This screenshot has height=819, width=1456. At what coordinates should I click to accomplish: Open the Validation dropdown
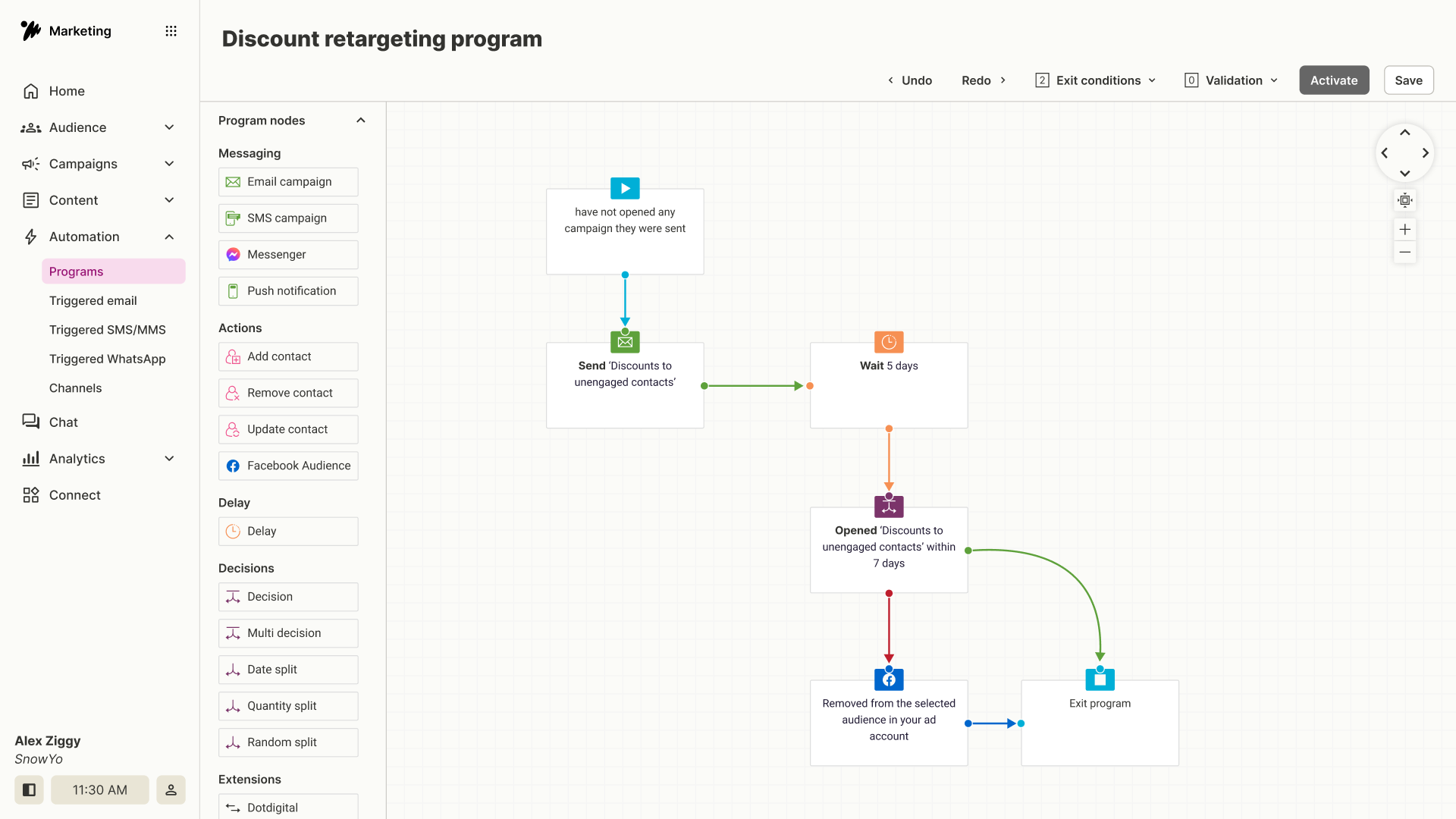(1232, 80)
